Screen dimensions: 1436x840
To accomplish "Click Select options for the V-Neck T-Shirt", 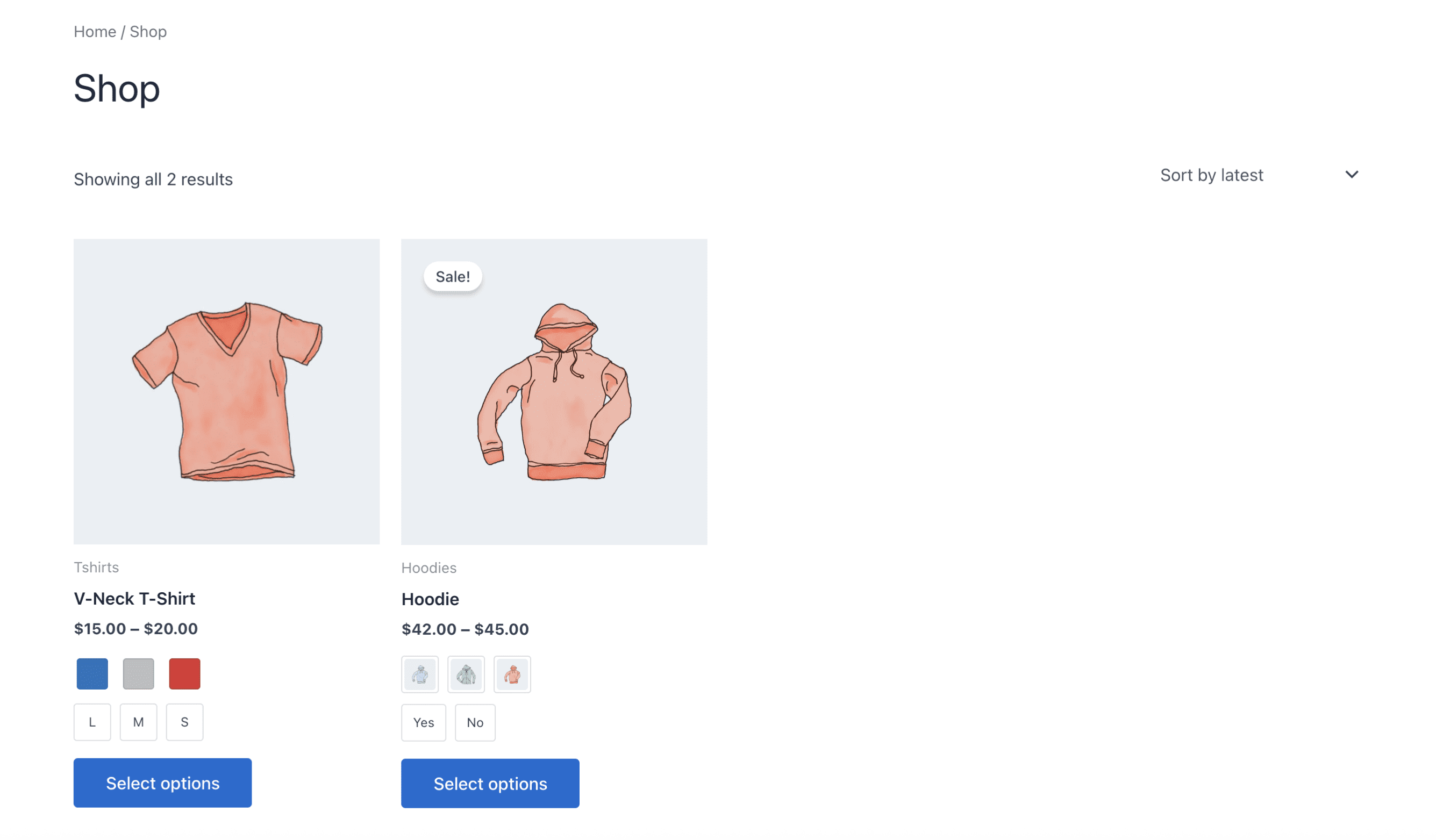I will click(162, 782).
